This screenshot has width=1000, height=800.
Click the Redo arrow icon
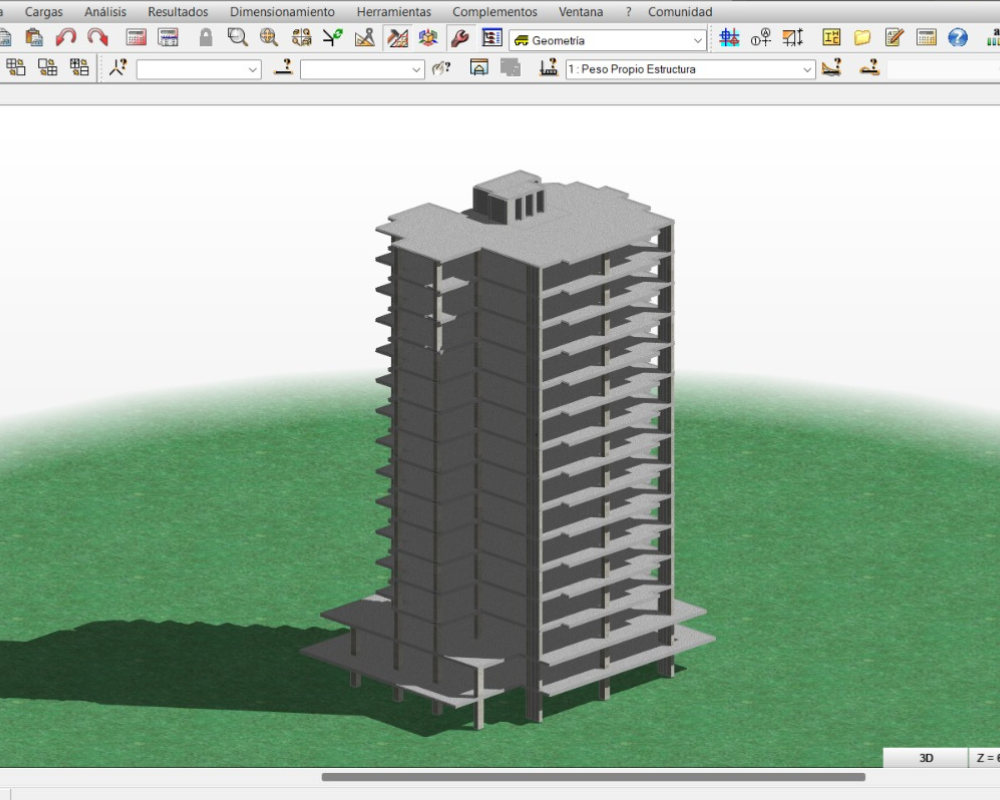(x=97, y=38)
